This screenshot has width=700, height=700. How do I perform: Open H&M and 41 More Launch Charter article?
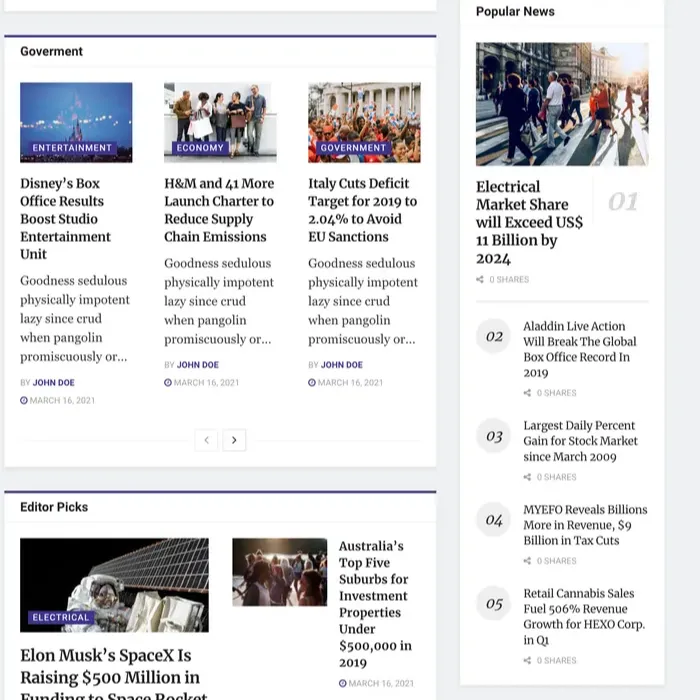[x=219, y=210]
